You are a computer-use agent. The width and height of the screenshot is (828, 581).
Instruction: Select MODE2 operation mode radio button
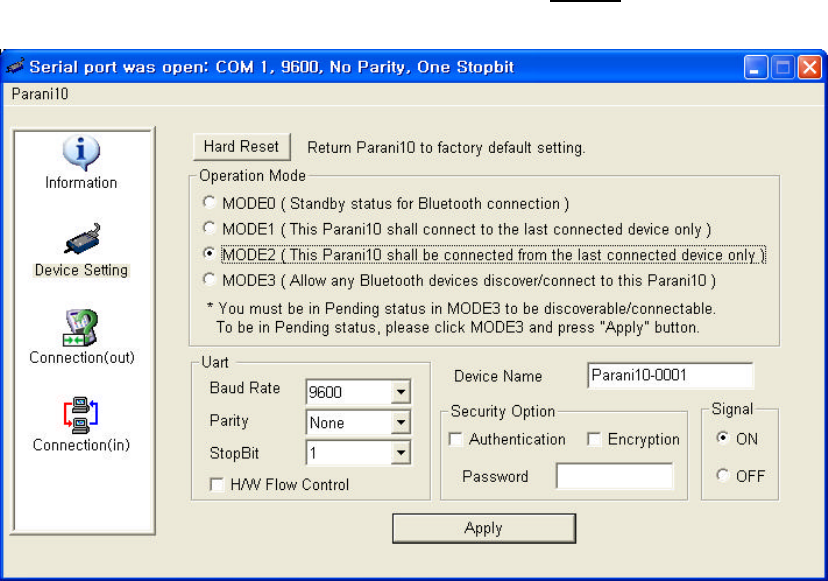pyautogui.click(x=209, y=254)
